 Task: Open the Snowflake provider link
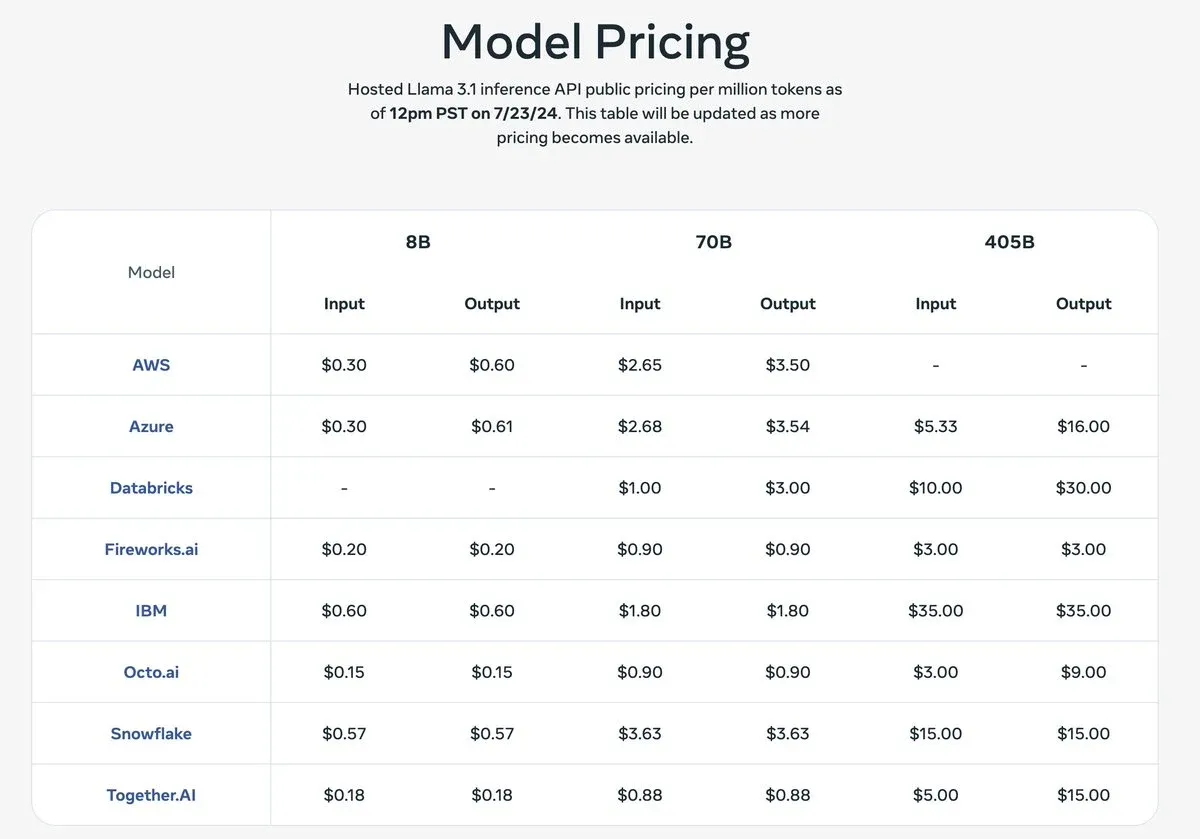click(151, 733)
